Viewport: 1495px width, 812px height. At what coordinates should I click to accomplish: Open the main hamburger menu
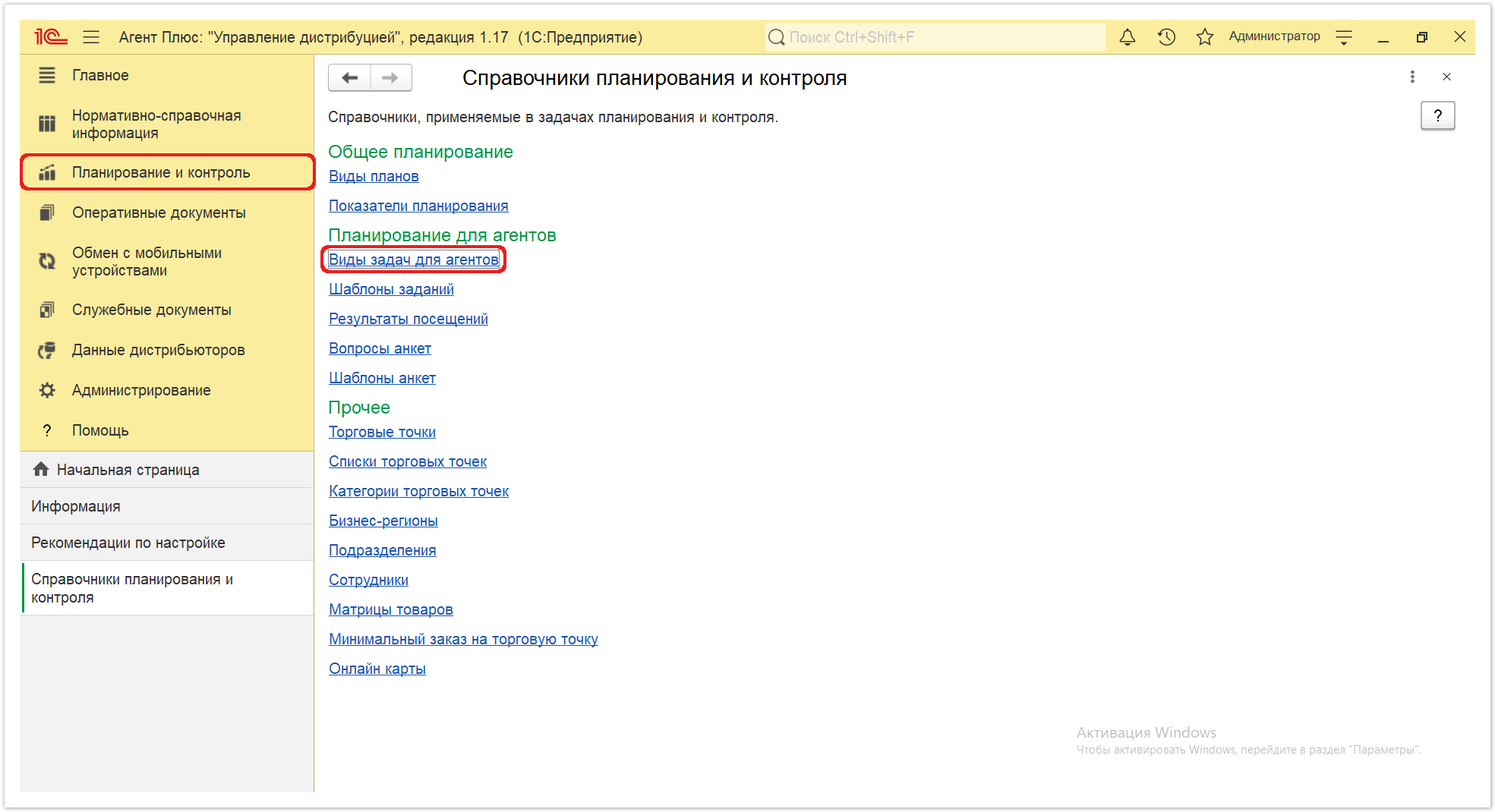coord(91,36)
